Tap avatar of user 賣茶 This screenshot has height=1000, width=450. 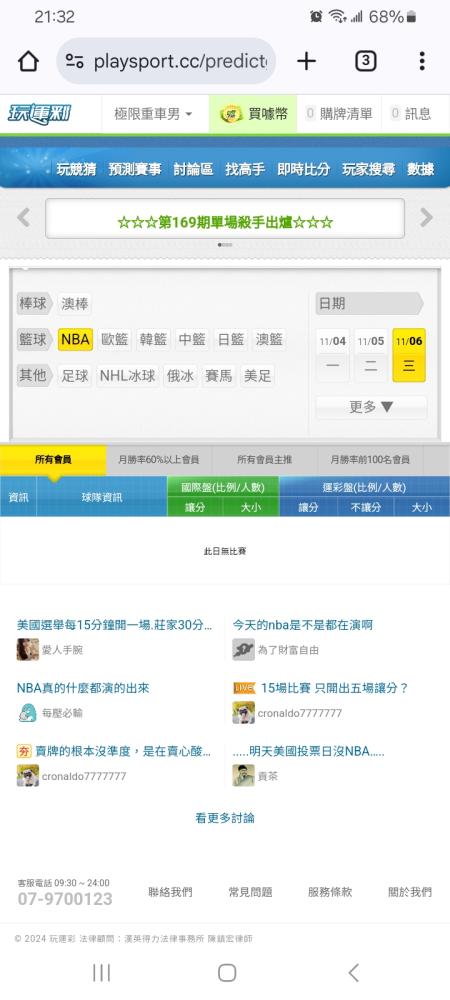(x=243, y=776)
